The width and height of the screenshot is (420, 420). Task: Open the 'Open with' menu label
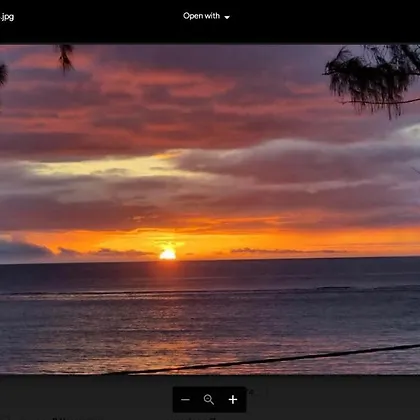(201, 16)
